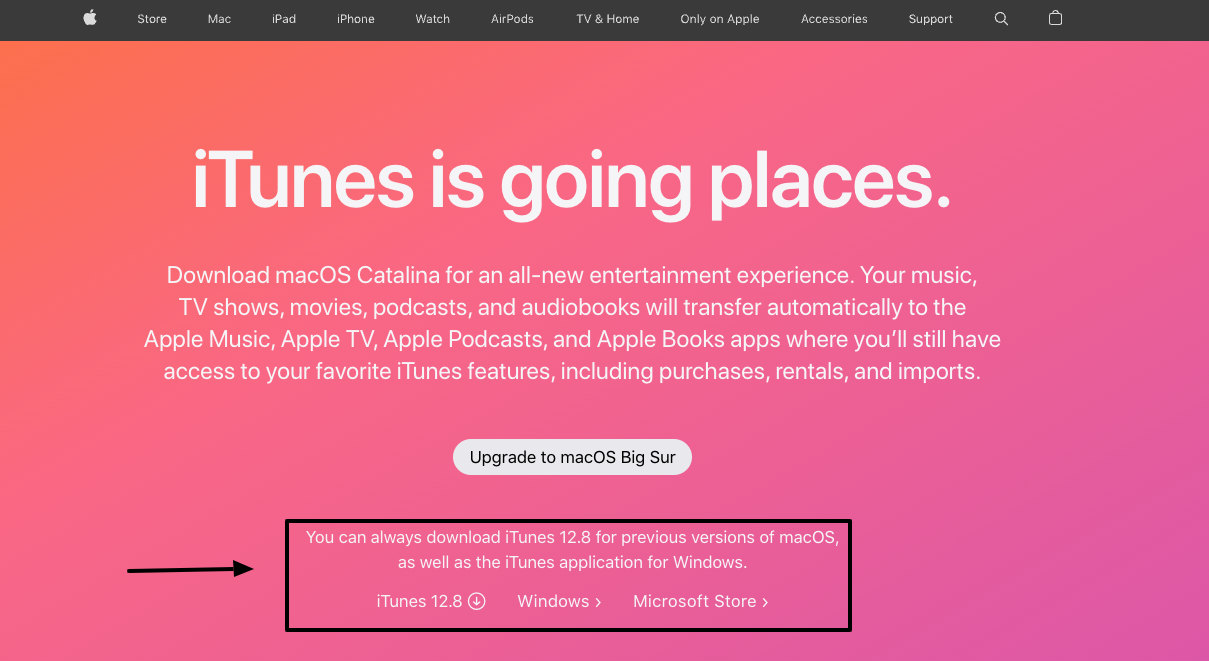This screenshot has height=661, width=1209.
Task: Open the shopping bag icon
Action: pyautogui.click(x=1055, y=18)
